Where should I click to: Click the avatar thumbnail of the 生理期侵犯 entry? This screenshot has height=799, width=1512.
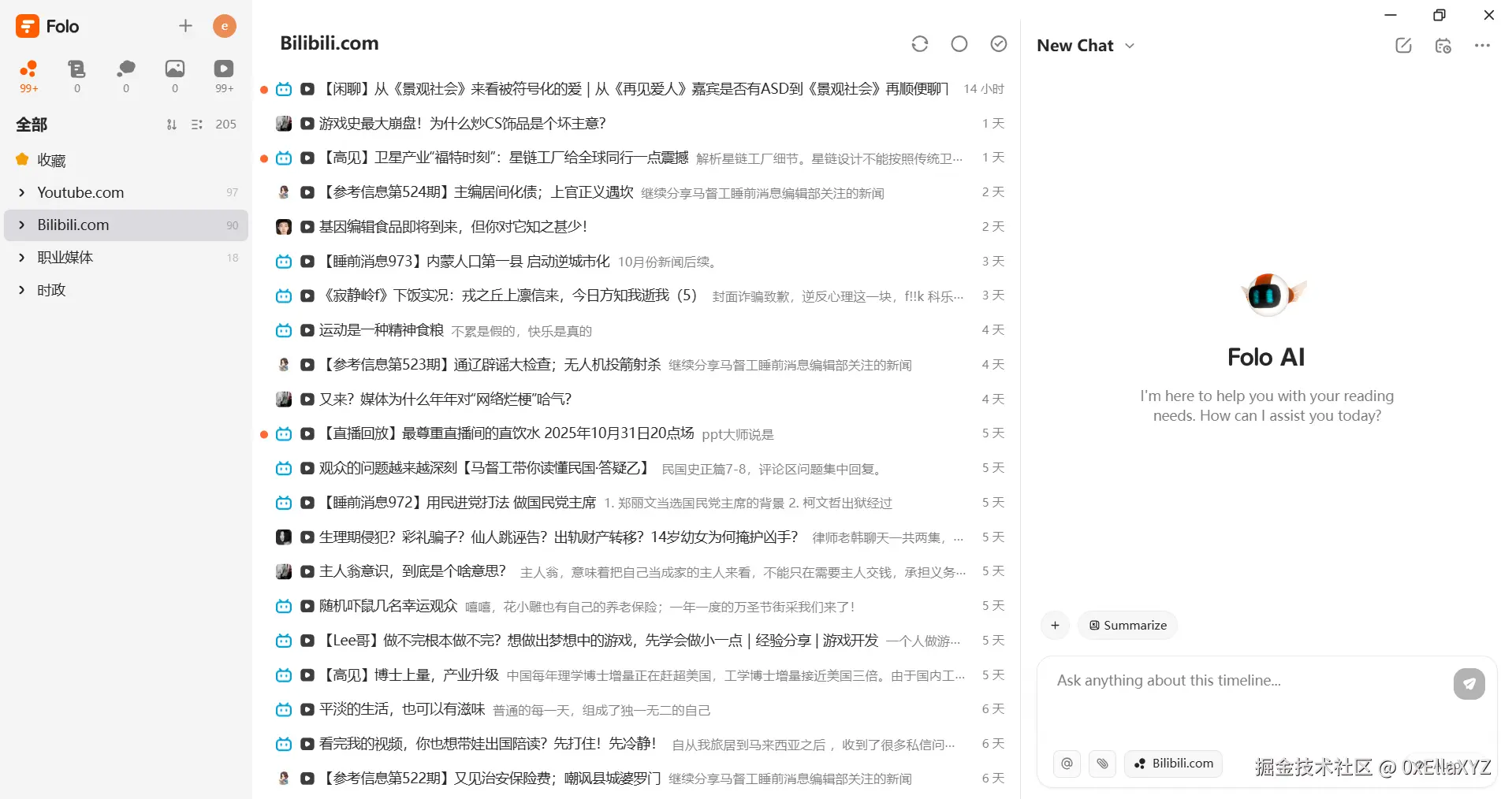[x=284, y=537]
